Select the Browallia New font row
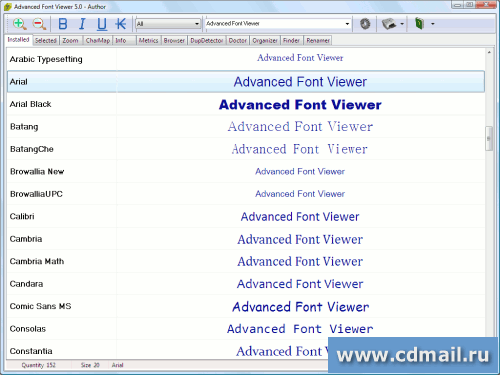Screen dimensions: 500x375 246,171
